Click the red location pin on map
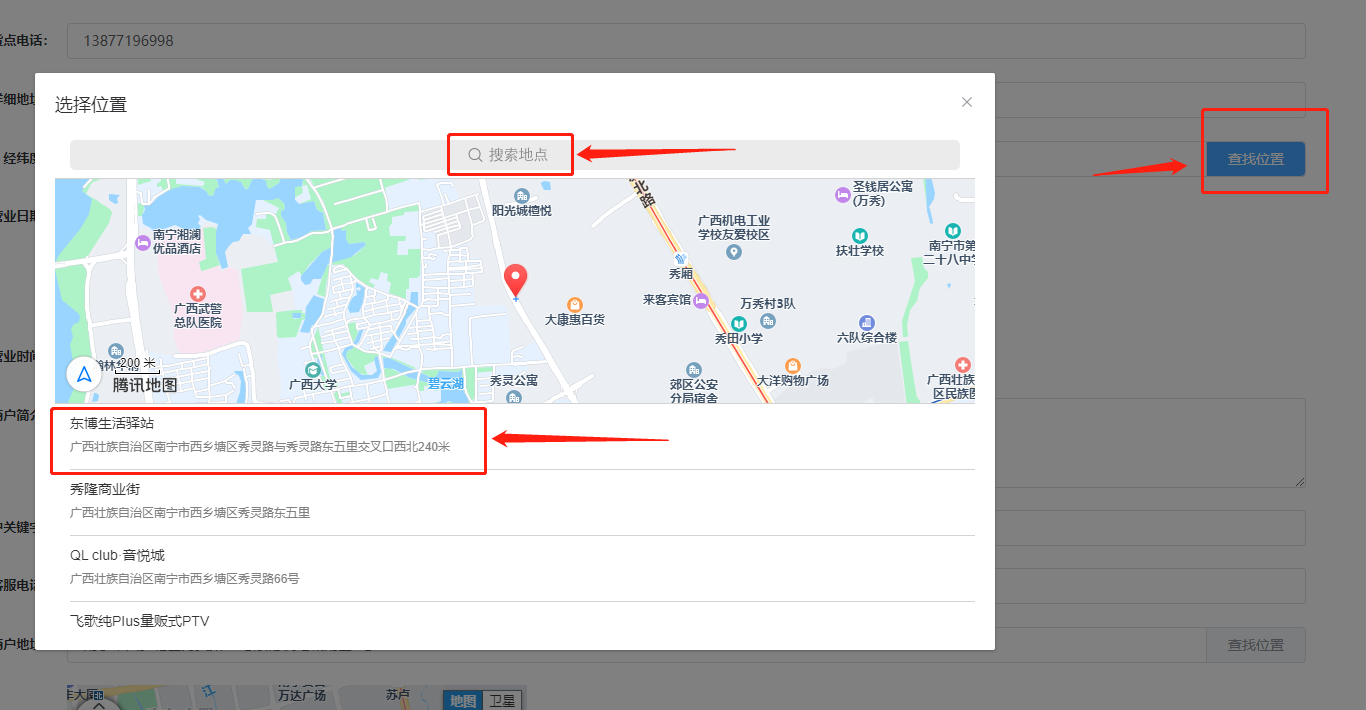Image resolution: width=1366 pixels, height=710 pixels. tap(515, 280)
